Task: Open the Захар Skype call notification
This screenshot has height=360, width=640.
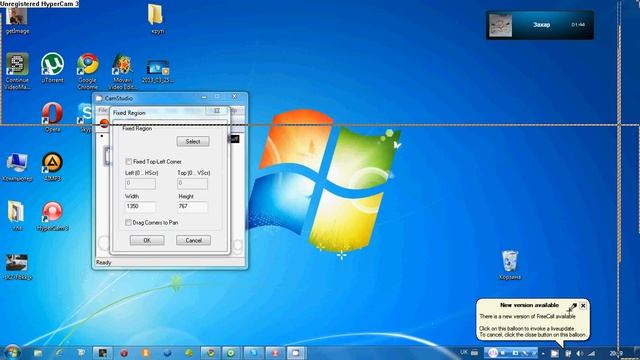Action: (x=540, y=25)
